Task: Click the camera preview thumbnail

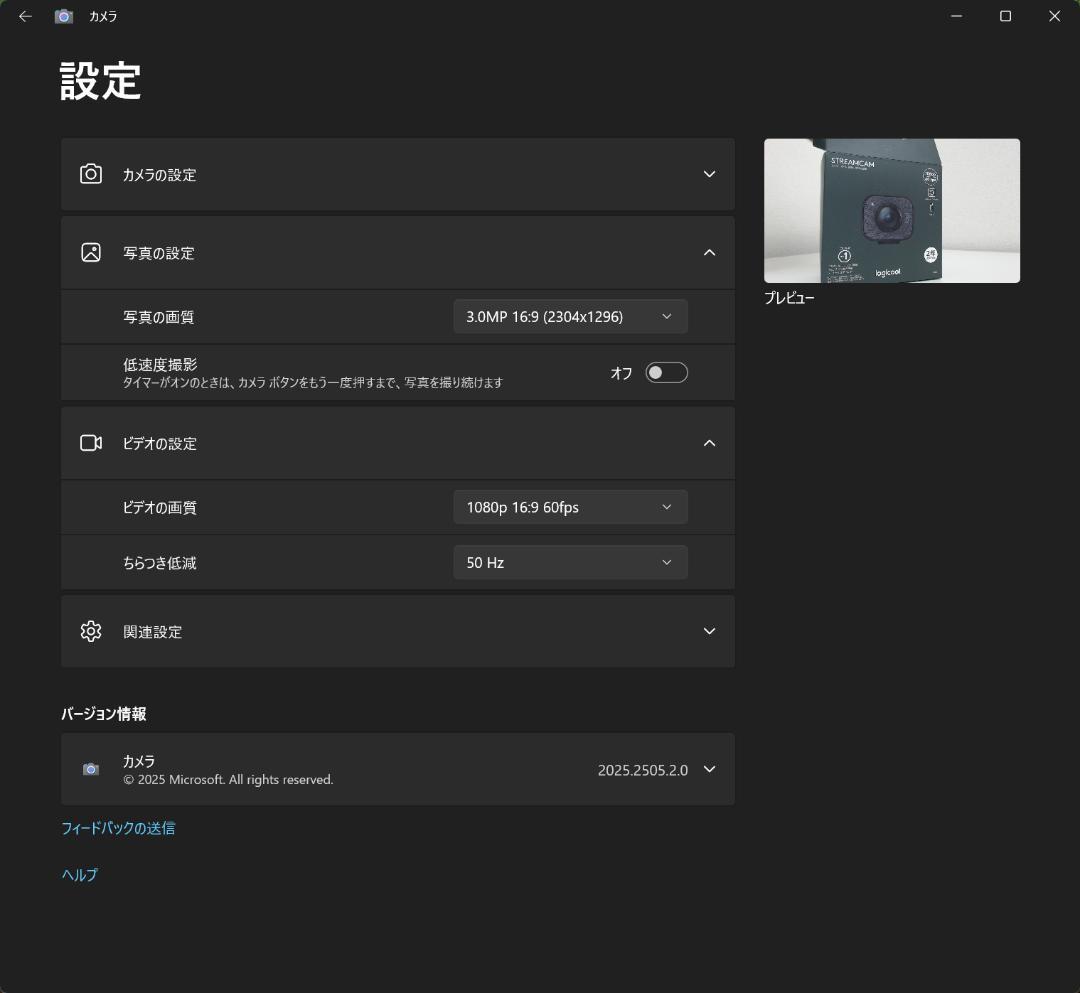Action: click(x=891, y=211)
